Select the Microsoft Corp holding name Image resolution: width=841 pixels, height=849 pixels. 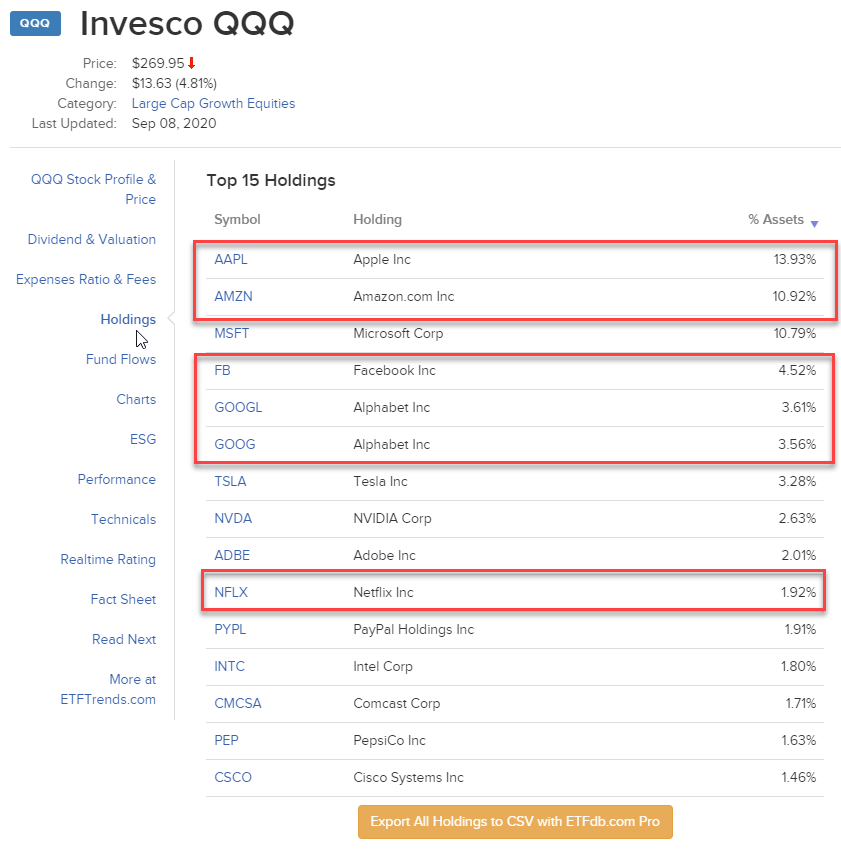[x=398, y=334]
